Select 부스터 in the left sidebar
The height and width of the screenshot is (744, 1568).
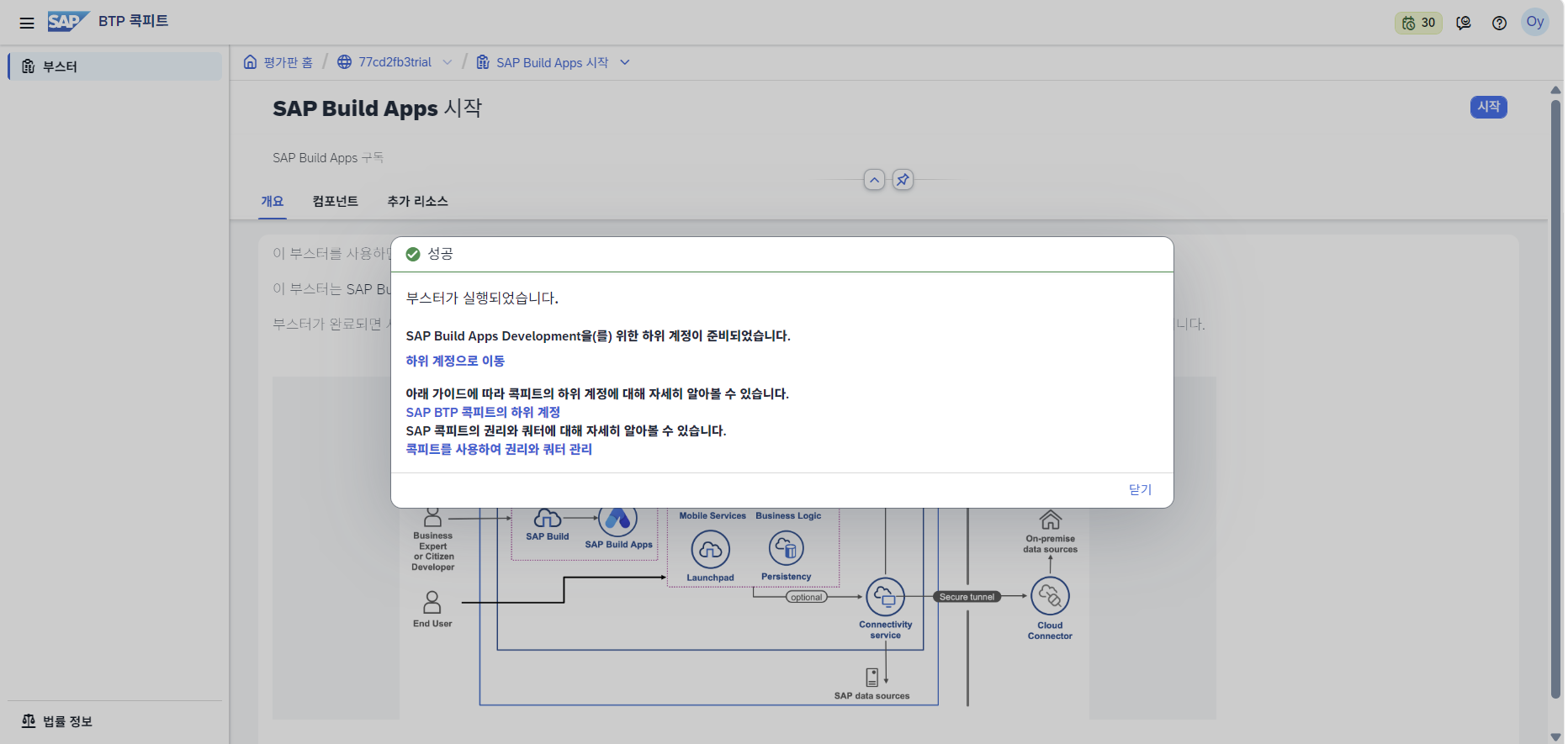point(115,66)
